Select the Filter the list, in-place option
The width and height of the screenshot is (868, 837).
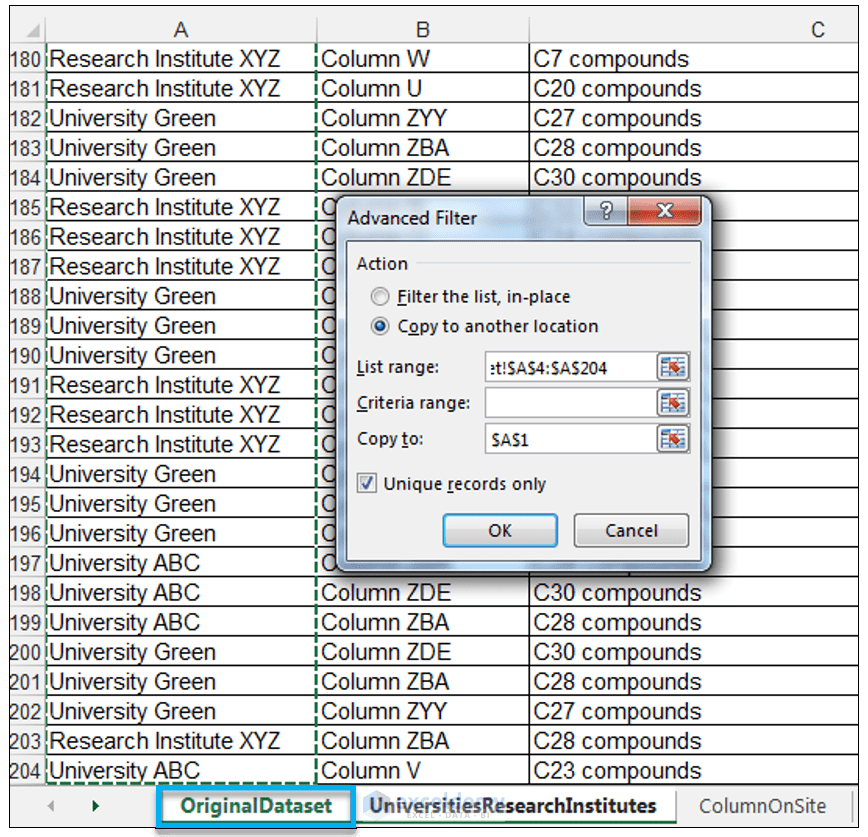click(x=380, y=297)
